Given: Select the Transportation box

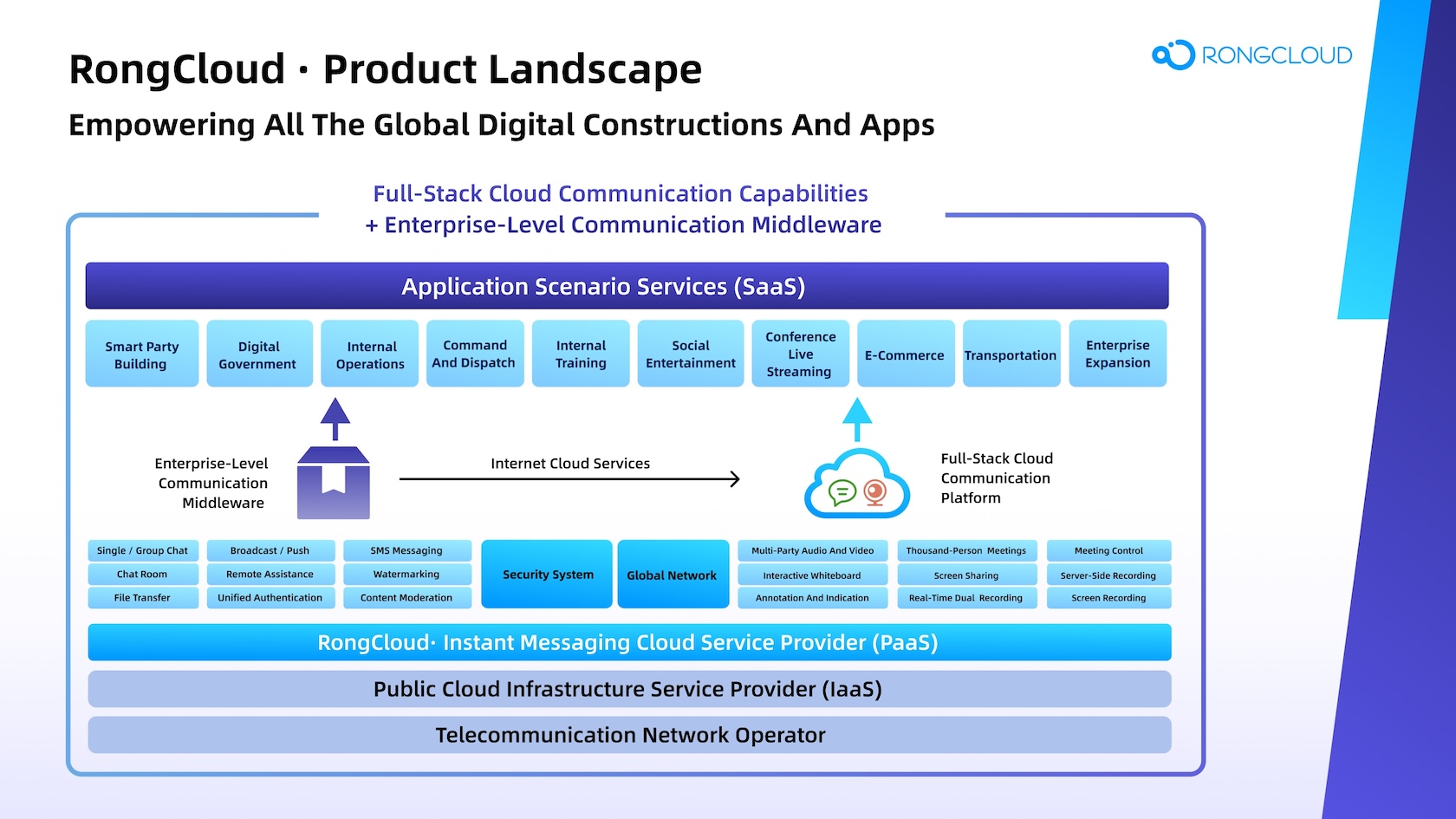Looking at the screenshot, I should 1011,354.
